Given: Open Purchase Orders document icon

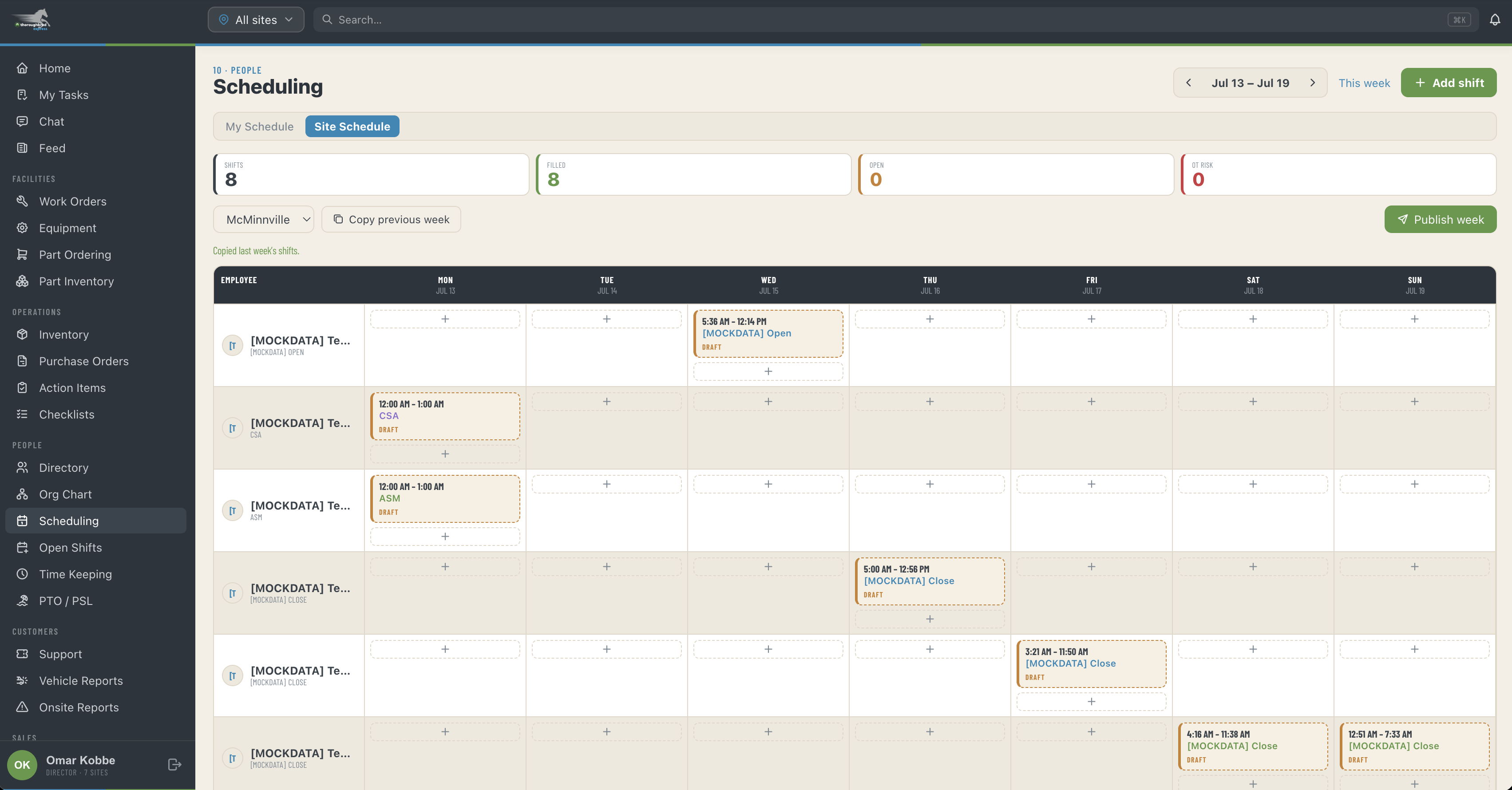Looking at the screenshot, I should click(x=22, y=361).
